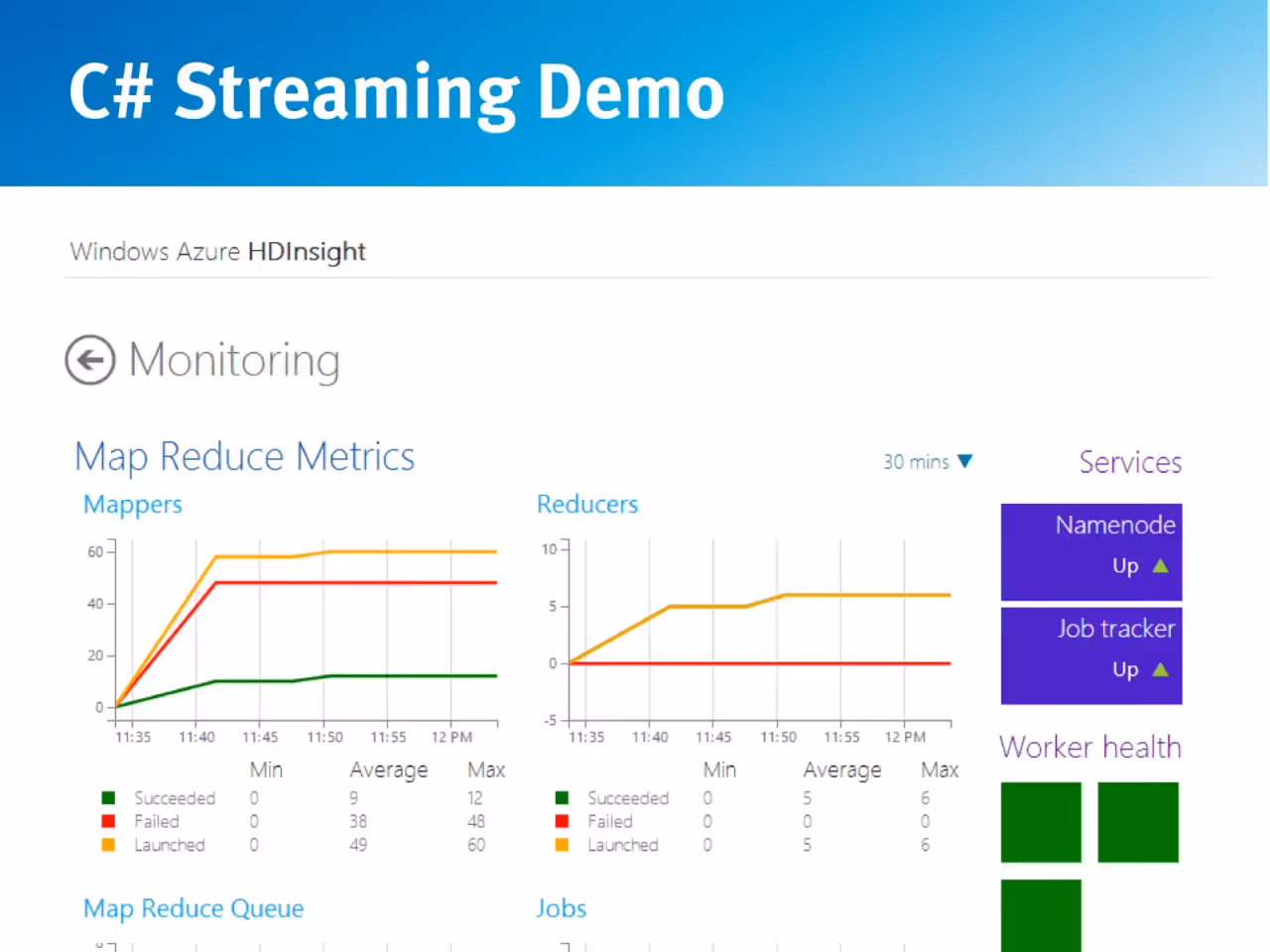
Task: Open the Map Reduce Queue section
Action: click(x=193, y=908)
